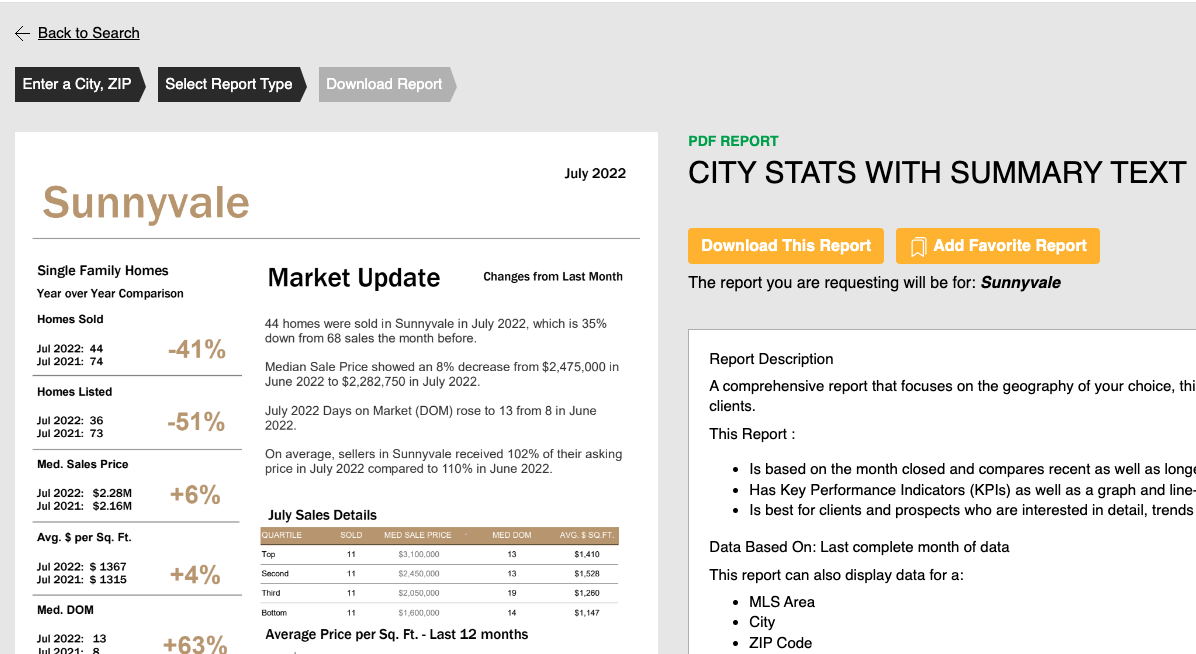1196x654 pixels.
Task: Return to Select Report Type step
Action: click(229, 84)
